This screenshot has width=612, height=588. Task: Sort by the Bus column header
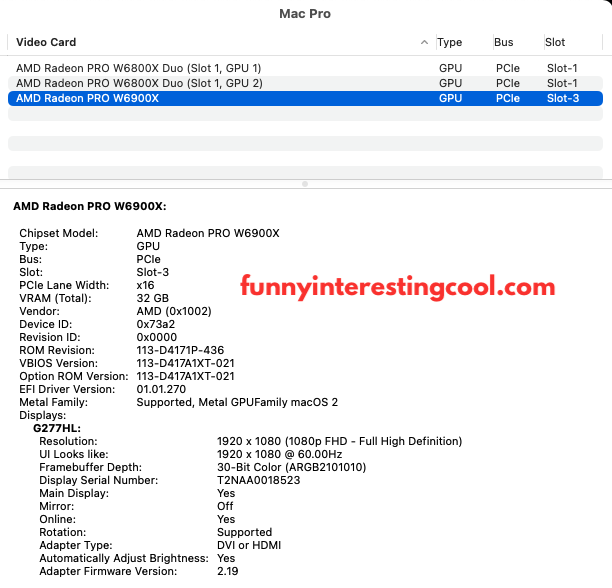click(503, 42)
